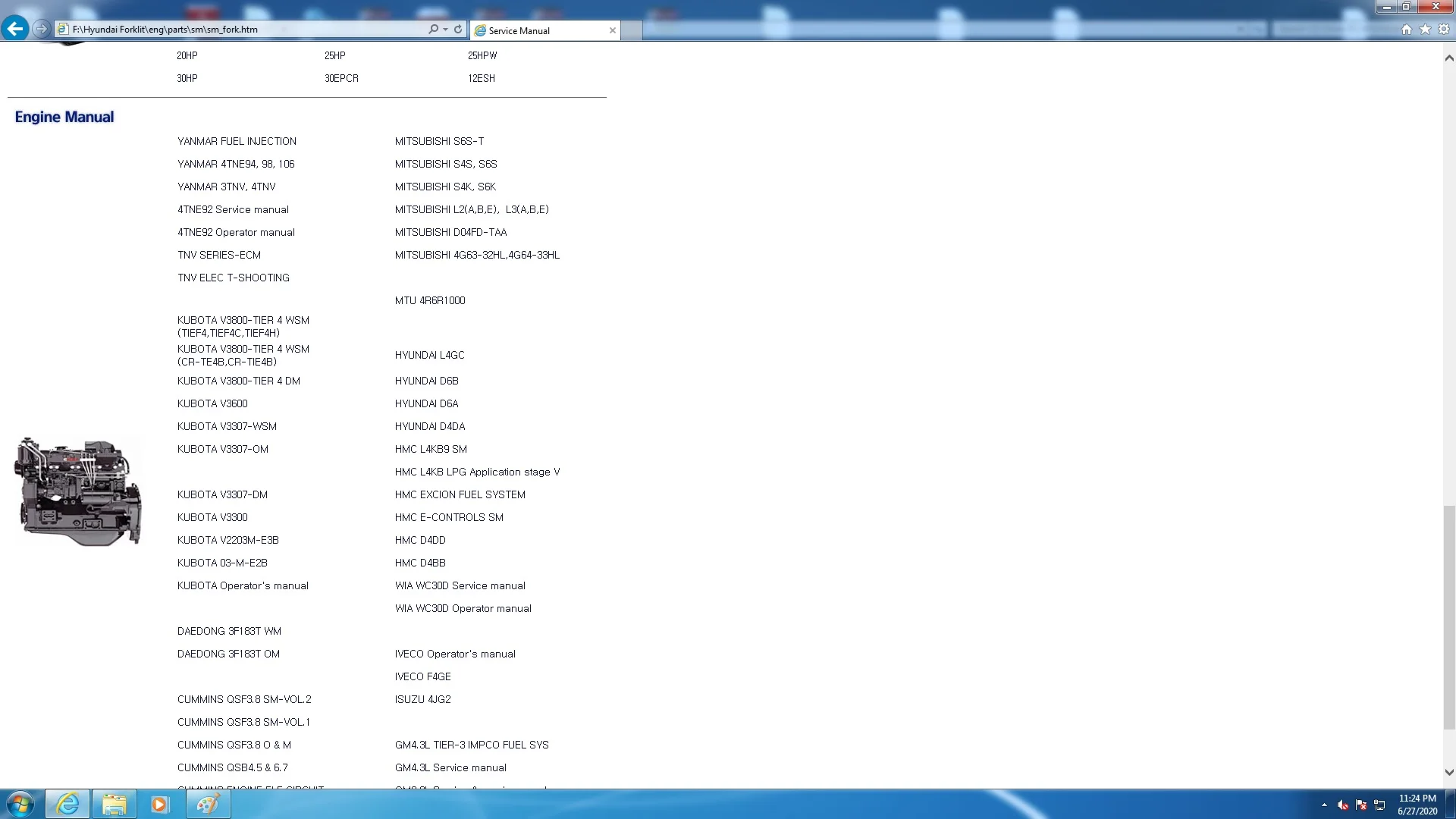1456x819 pixels.
Task: Open HMC L4KB9 SM link
Action: point(431,450)
